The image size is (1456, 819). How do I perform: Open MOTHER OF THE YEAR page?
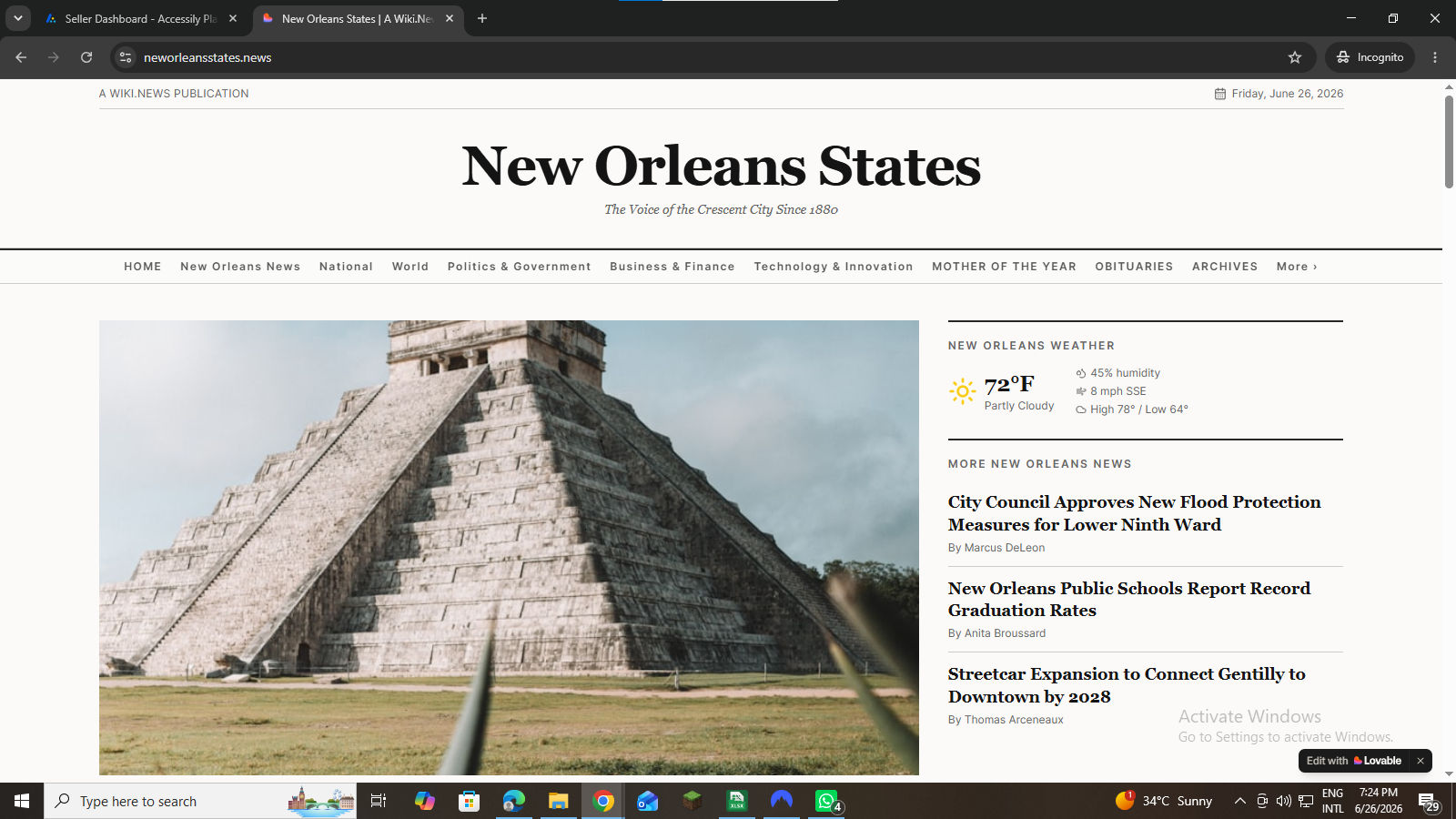coord(1004,267)
